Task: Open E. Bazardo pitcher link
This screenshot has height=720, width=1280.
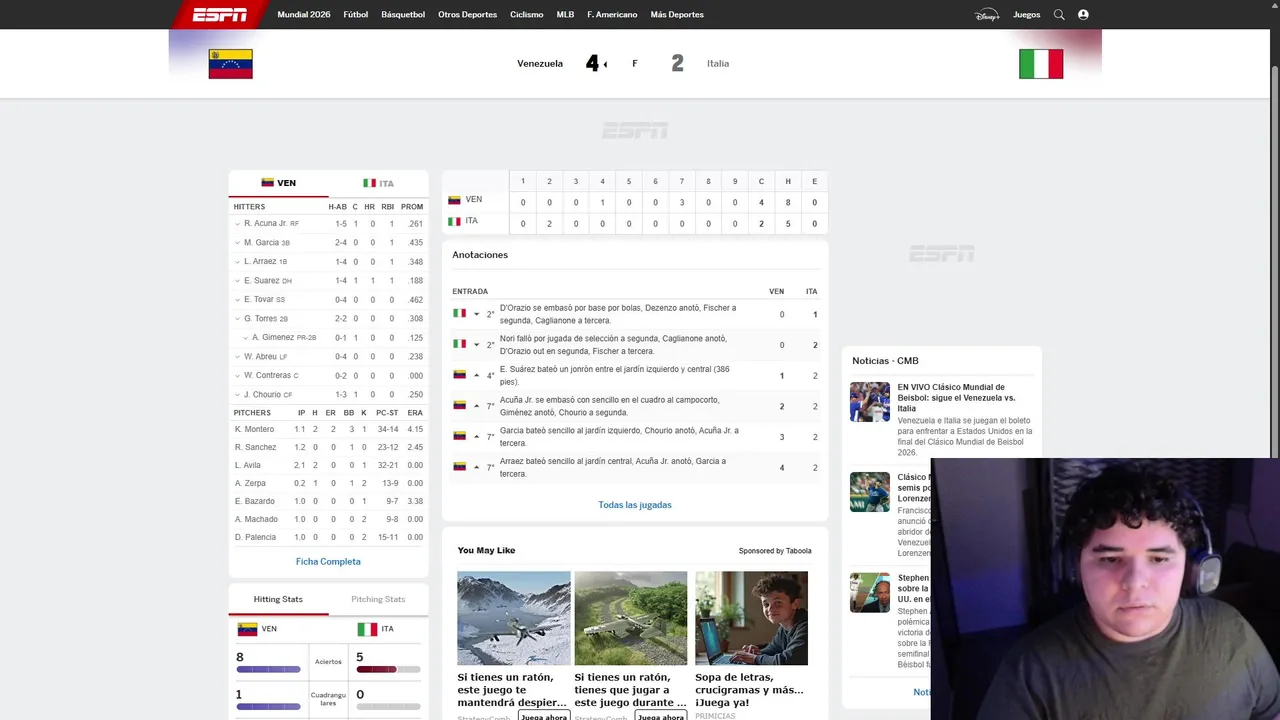Action: click(x=254, y=502)
